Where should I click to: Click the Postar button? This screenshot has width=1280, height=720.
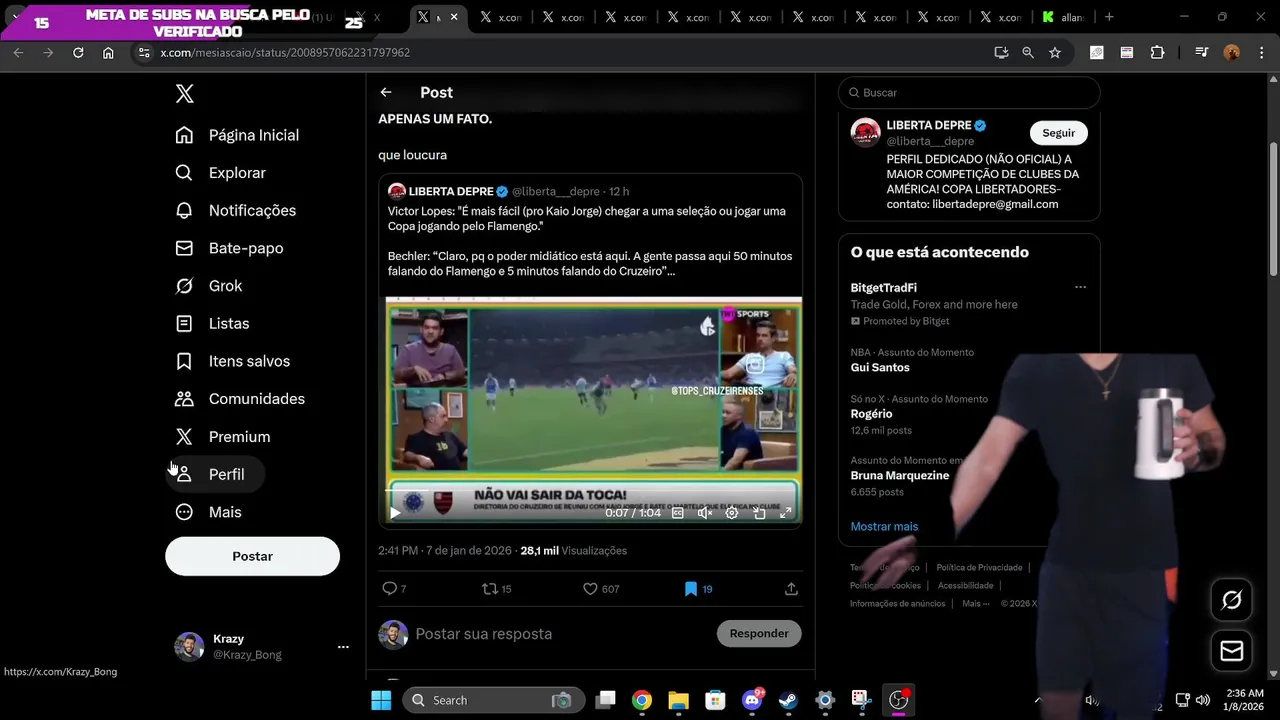(x=252, y=556)
